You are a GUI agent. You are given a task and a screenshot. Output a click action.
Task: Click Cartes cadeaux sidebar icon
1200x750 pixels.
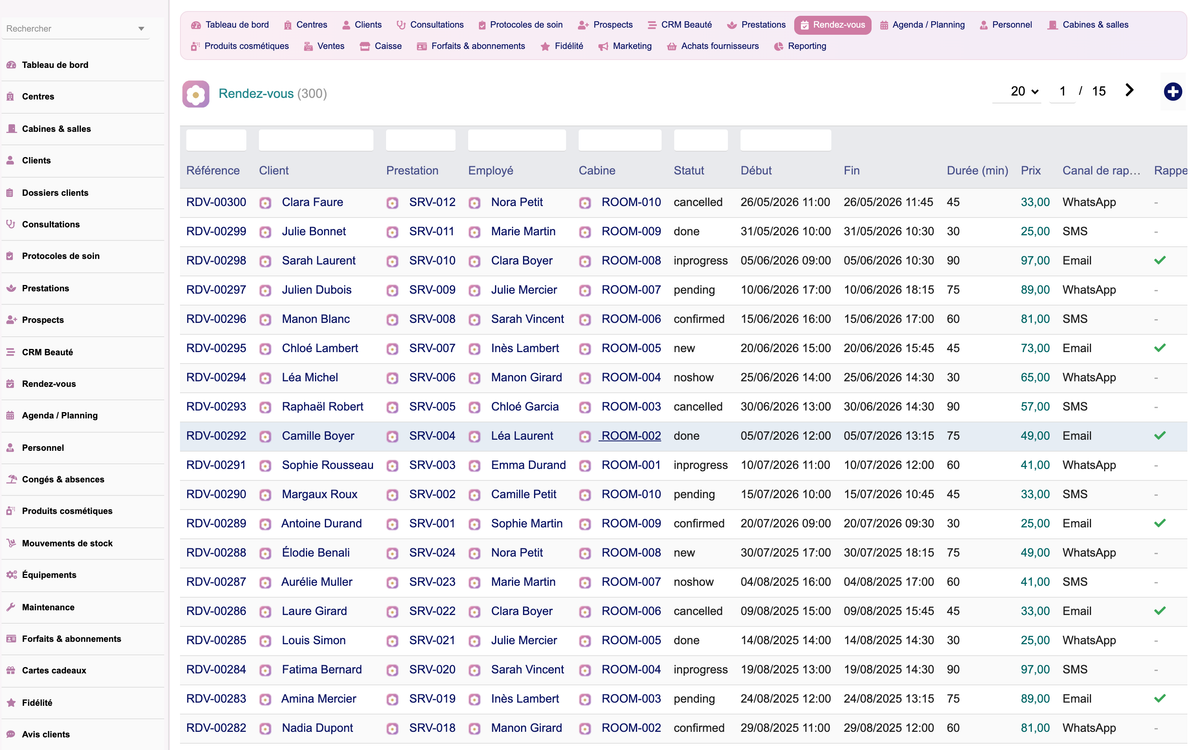point(11,671)
